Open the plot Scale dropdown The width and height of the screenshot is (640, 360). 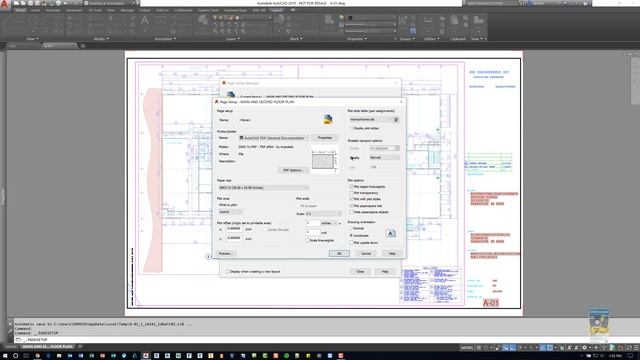[x=324, y=213]
